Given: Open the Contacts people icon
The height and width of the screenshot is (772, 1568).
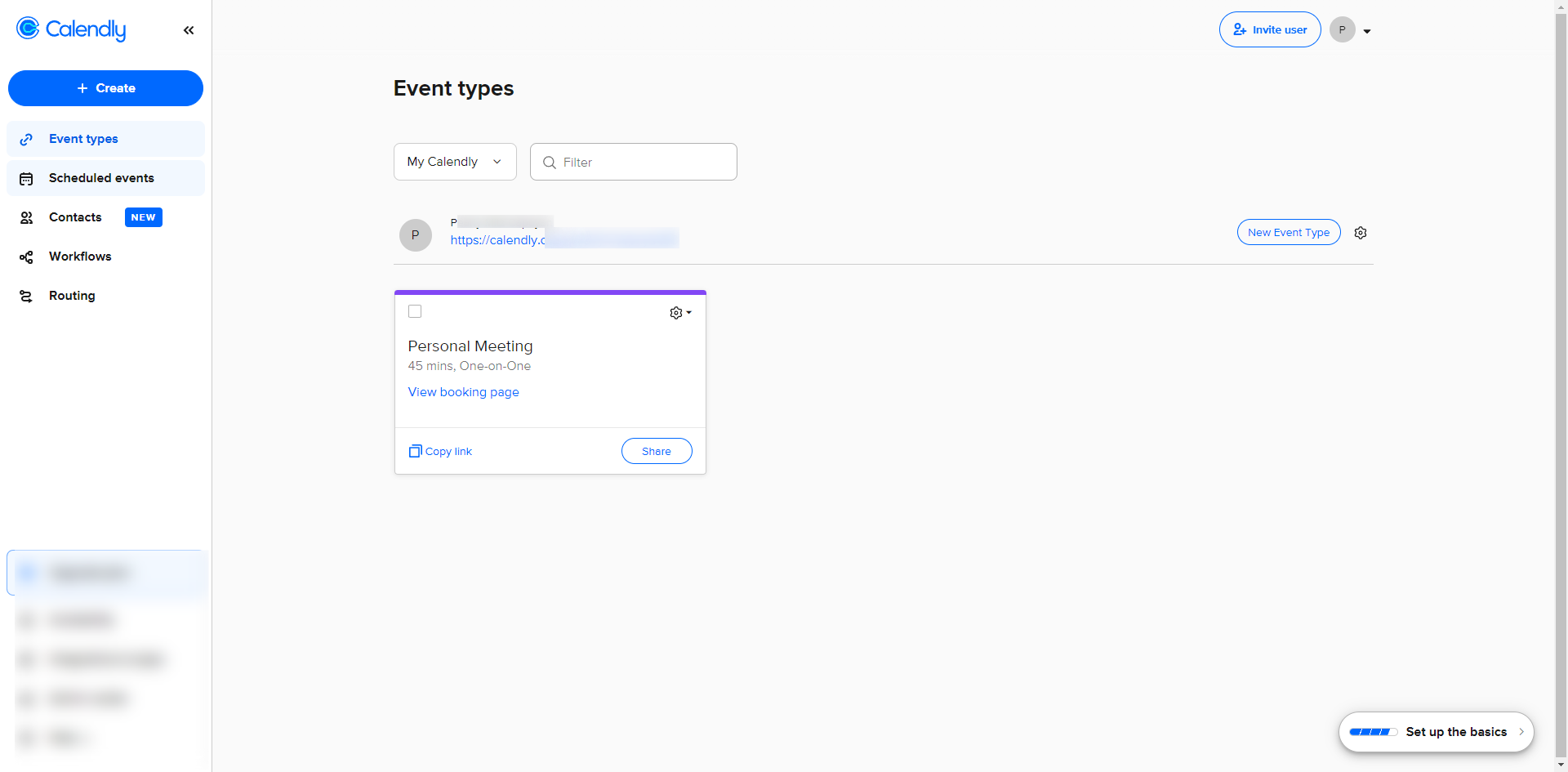Looking at the screenshot, I should [x=26, y=218].
